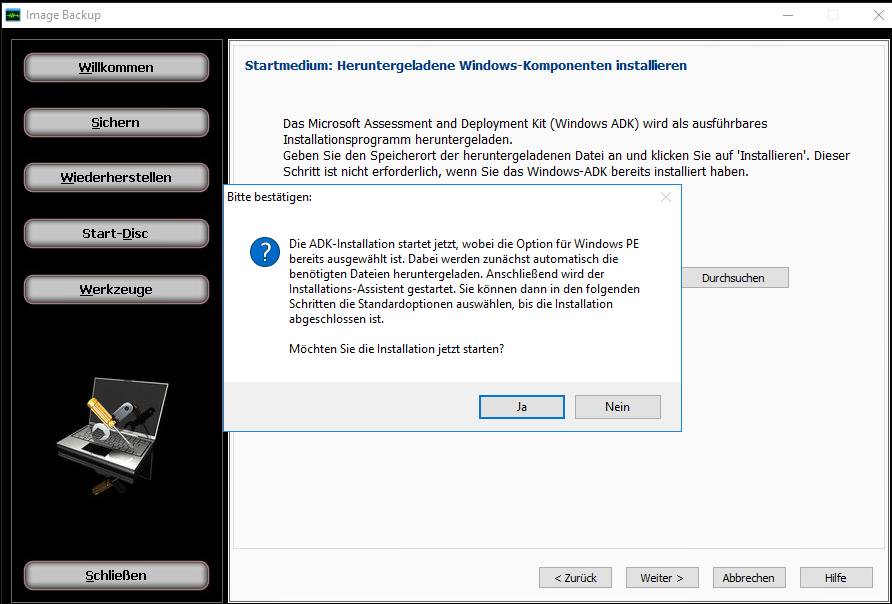Close the Image Backup window
892x604 pixels.
(x=878, y=15)
